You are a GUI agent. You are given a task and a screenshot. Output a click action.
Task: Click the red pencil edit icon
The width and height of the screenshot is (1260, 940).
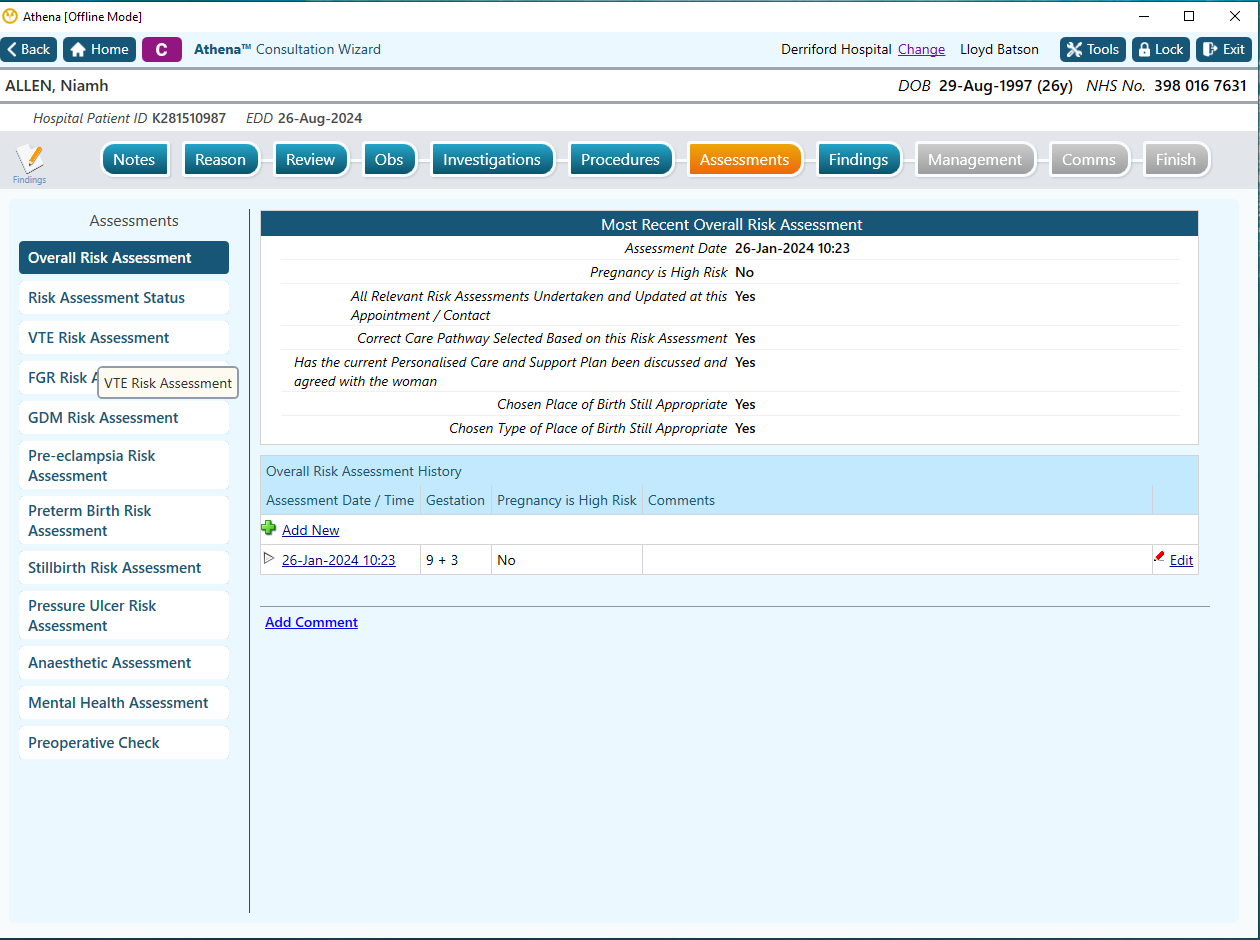(1159, 557)
